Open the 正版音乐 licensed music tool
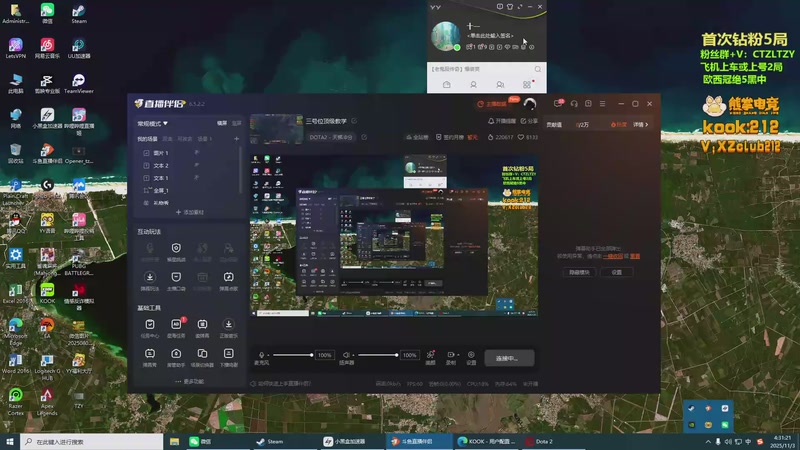 [x=229, y=328]
